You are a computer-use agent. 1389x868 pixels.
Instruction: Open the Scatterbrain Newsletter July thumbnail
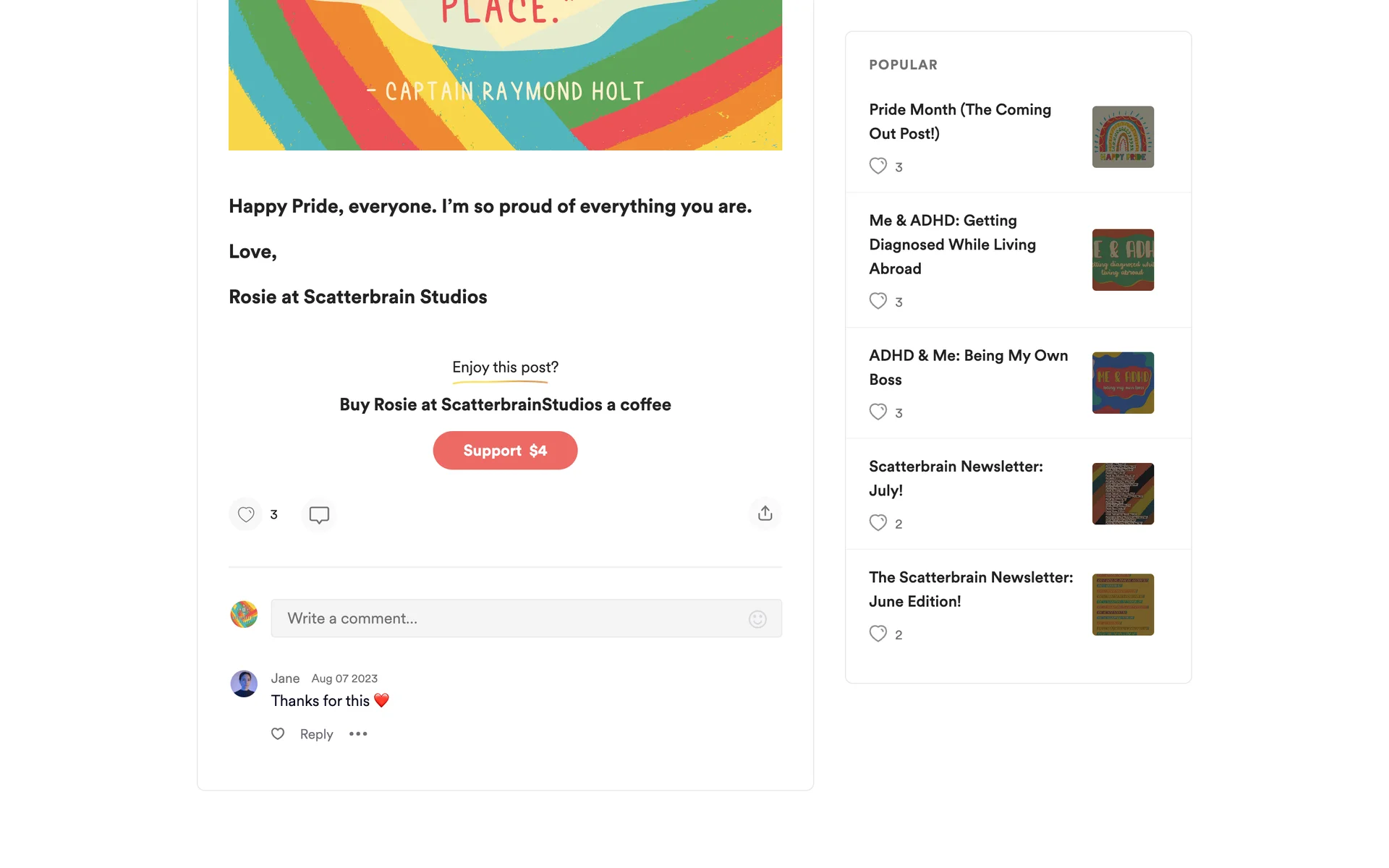[x=1123, y=494]
